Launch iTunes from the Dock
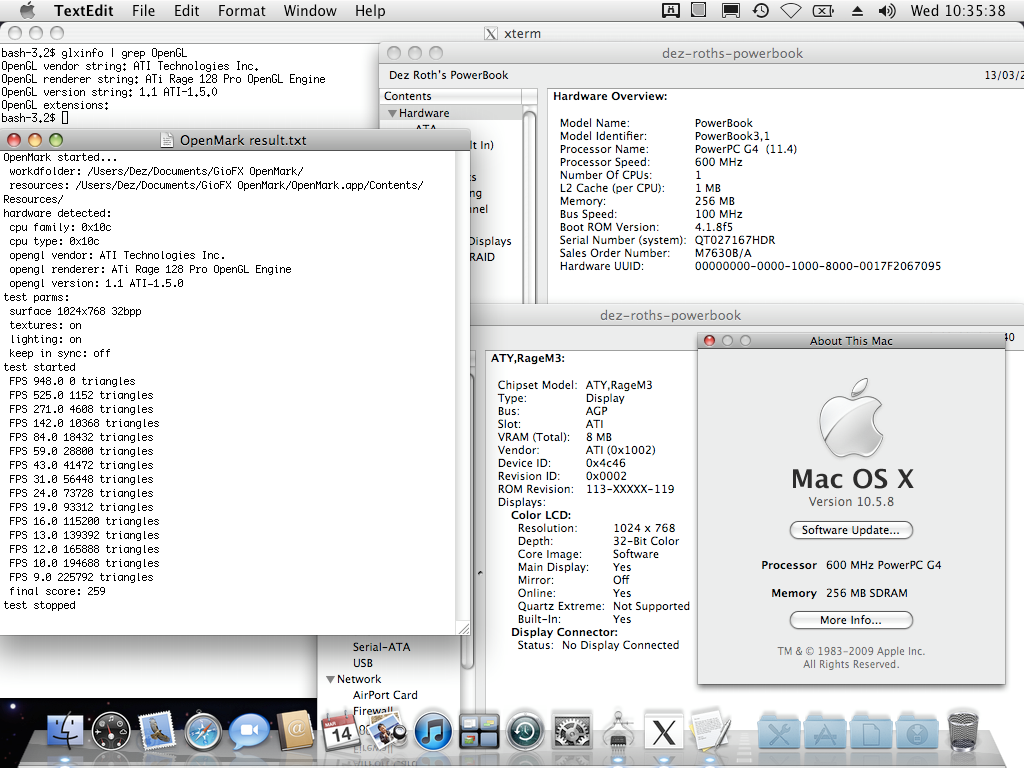The height and width of the screenshot is (768, 1024). pyautogui.click(x=432, y=731)
